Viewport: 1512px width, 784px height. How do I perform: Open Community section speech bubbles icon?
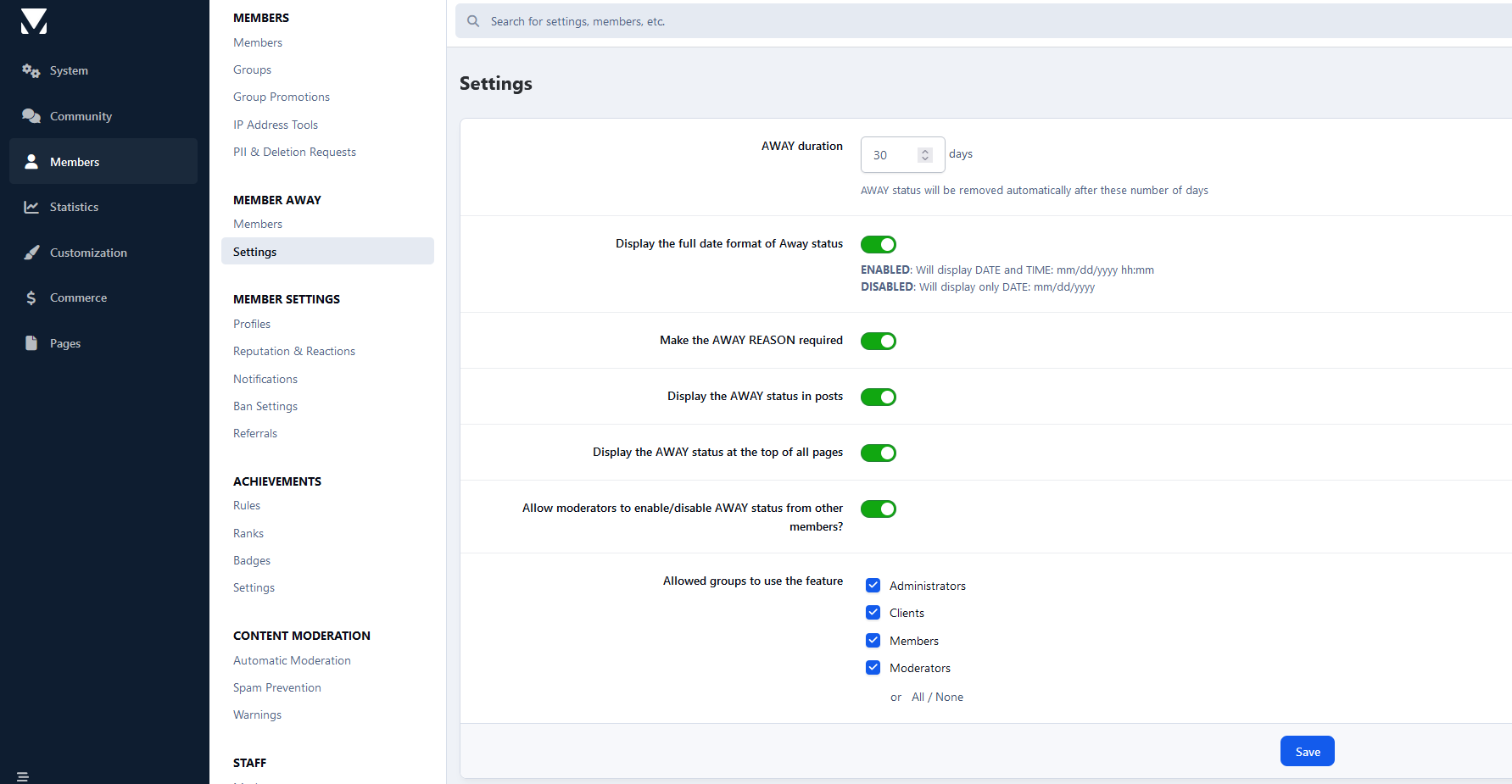tap(31, 116)
